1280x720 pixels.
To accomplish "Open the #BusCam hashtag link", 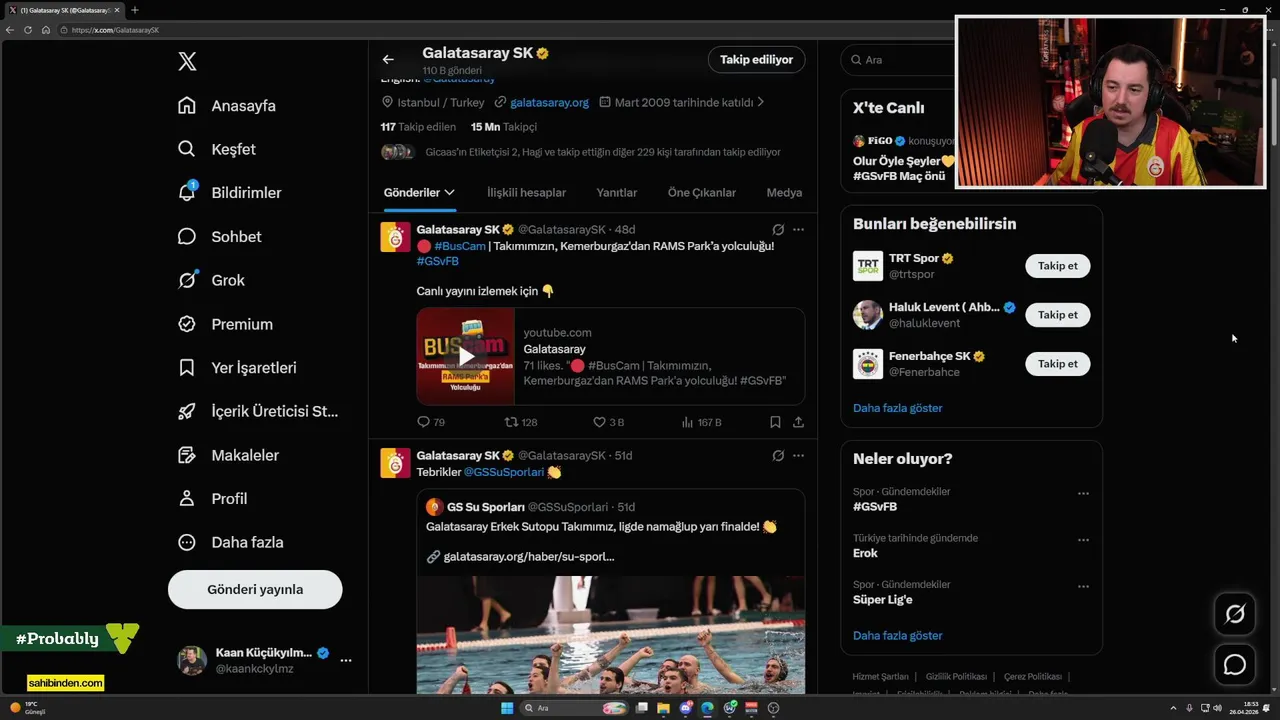I will (459, 246).
